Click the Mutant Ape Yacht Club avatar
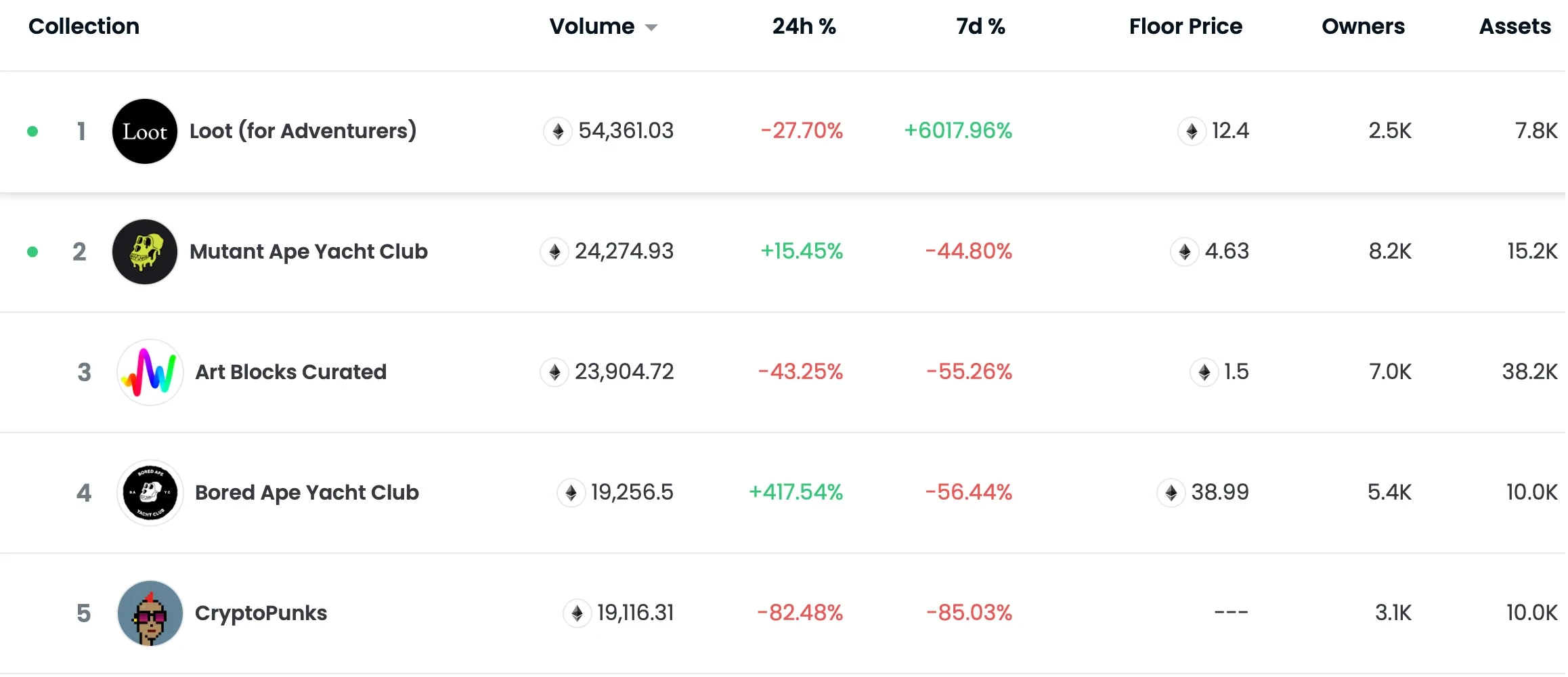 (144, 252)
